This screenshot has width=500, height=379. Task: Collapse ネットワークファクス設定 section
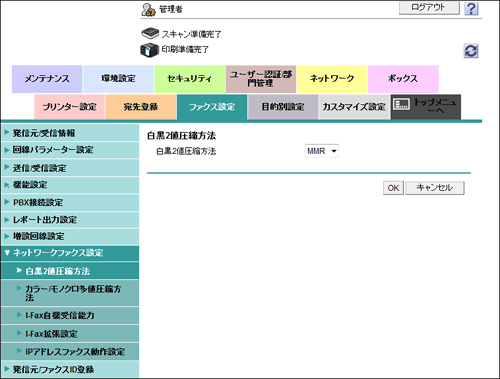click(x=70, y=253)
